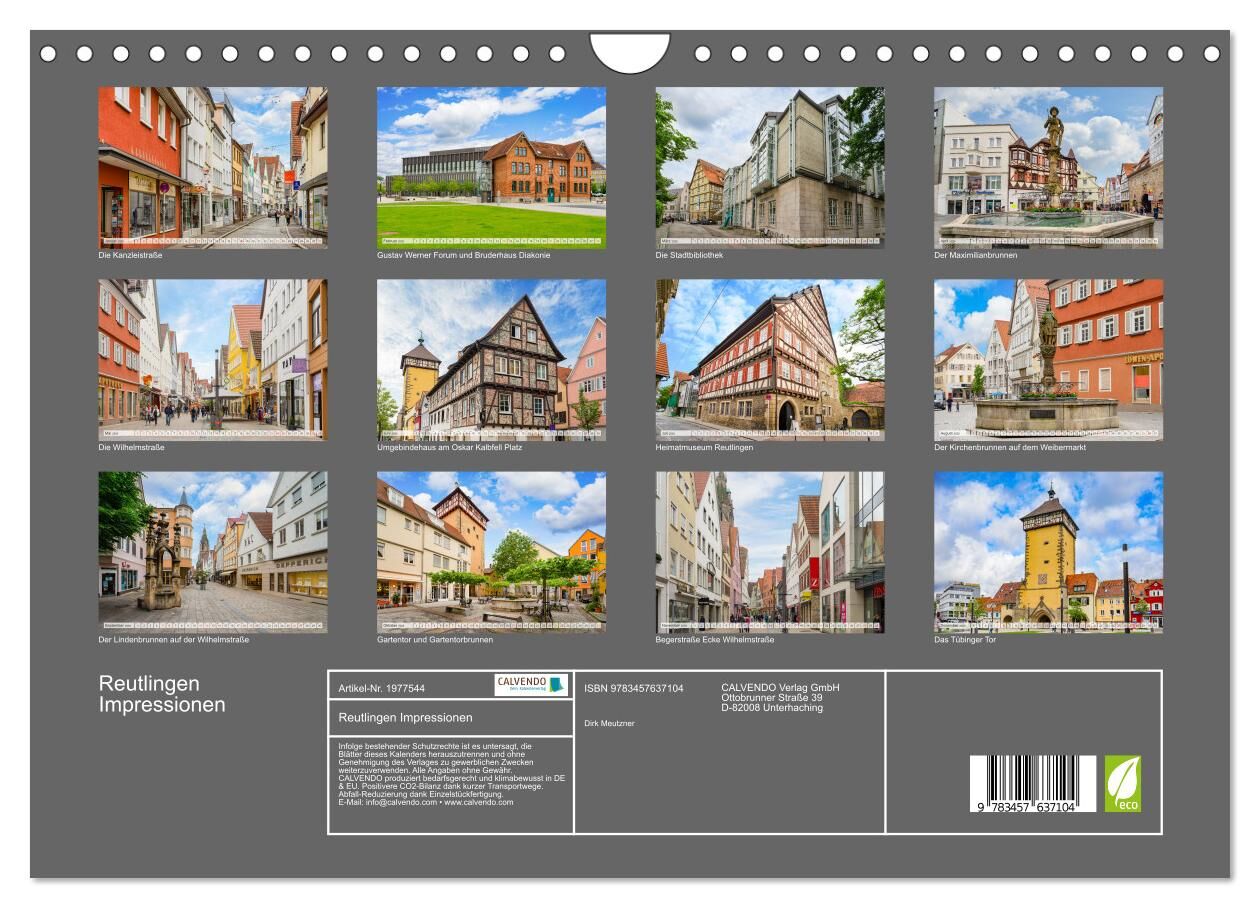Viewport: 1260px width, 908px height.
Task: Select the Kirchenbrunnen auf dem Weibermarkt photo
Action: 1048,359
